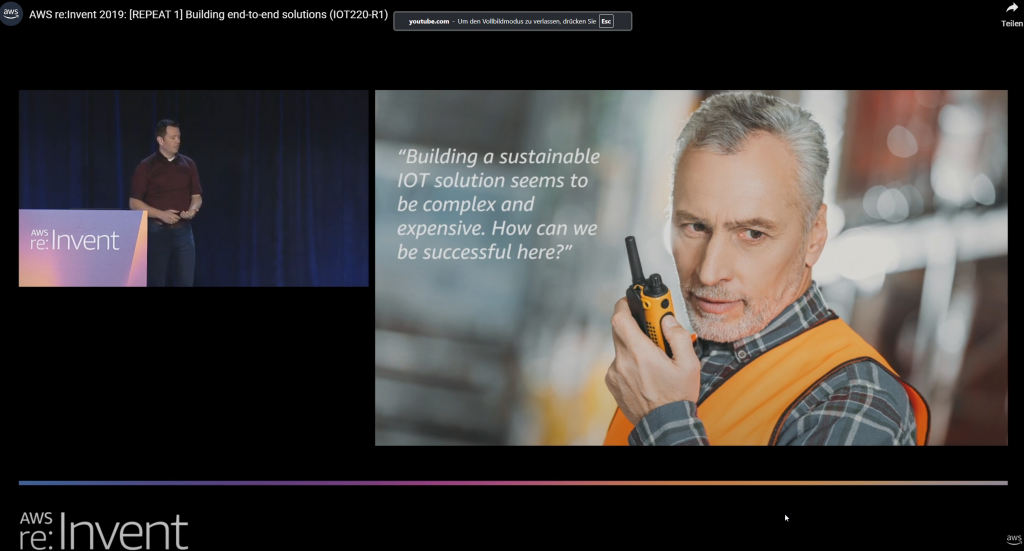Click the re:Invent logo on the stage podium

coord(75,239)
